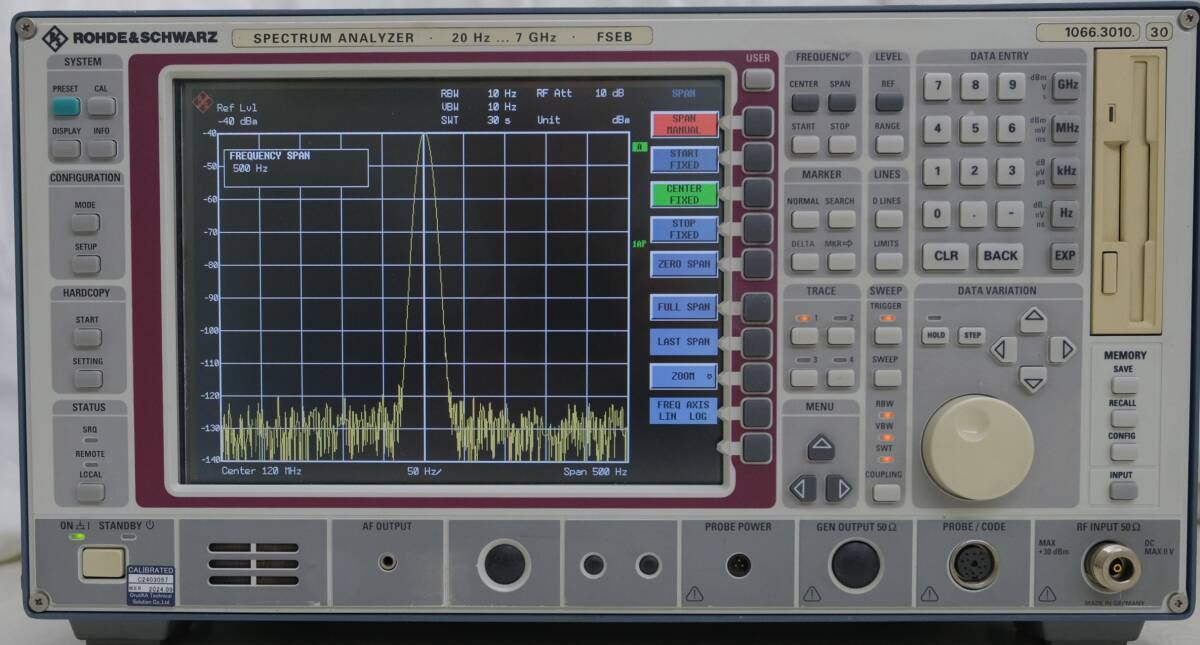Push the EXP key
The width and height of the screenshot is (1200, 645).
1064,256
